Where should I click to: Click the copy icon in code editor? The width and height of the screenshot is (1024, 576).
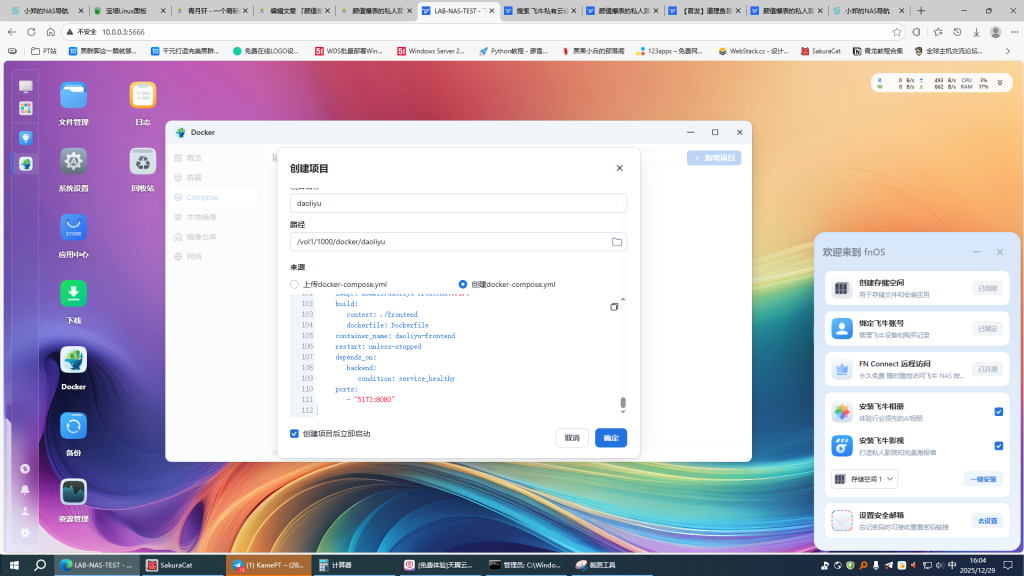click(x=614, y=307)
